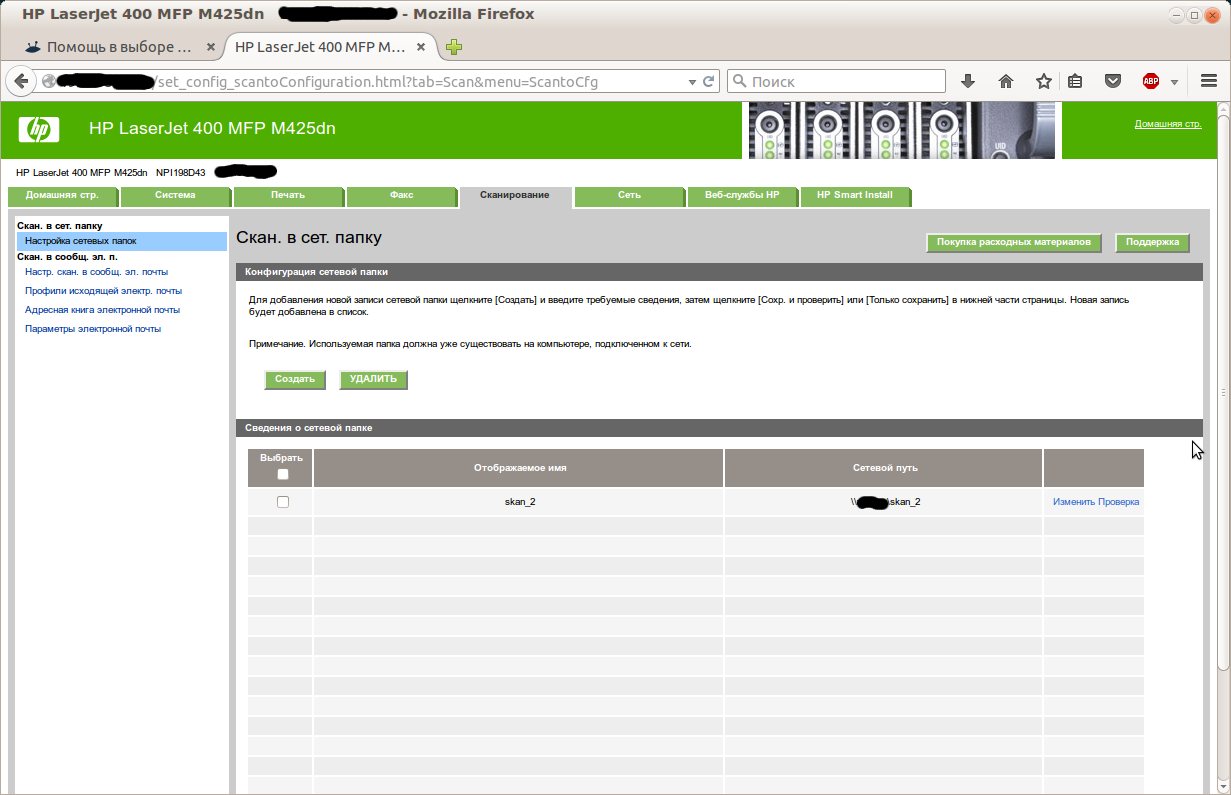Image resolution: width=1231 pixels, height=795 pixels.
Task: Open the ABP dropdown arrow
Action: (1174, 82)
